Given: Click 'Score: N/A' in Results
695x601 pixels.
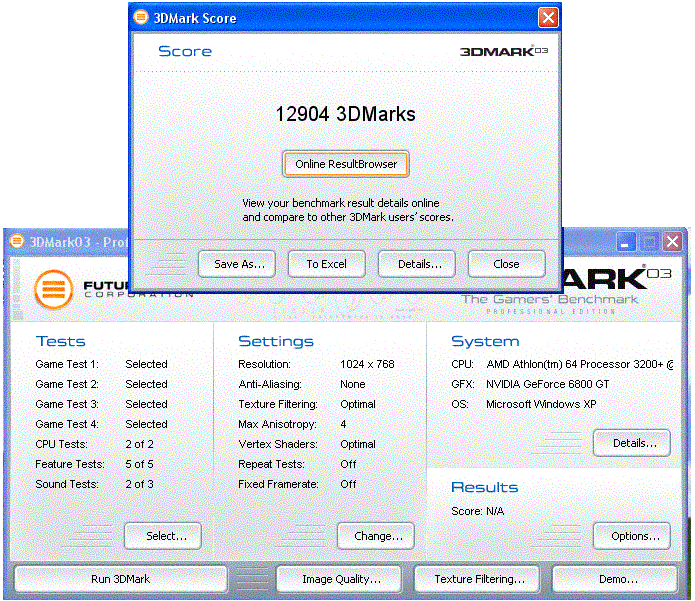Looking at the screenshot, I should (x=477, y=511).
